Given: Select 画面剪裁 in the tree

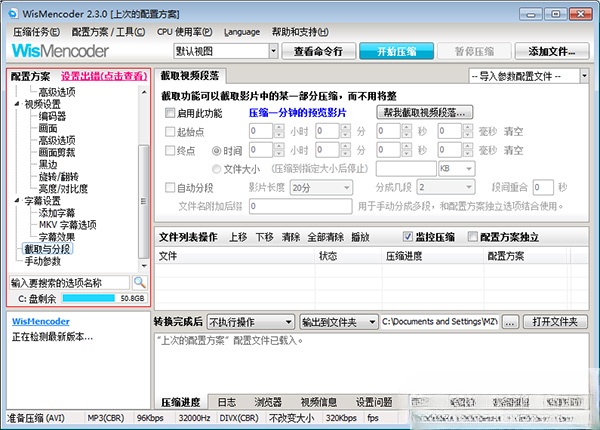Looking at the screenshot, I should pos(57,152).
